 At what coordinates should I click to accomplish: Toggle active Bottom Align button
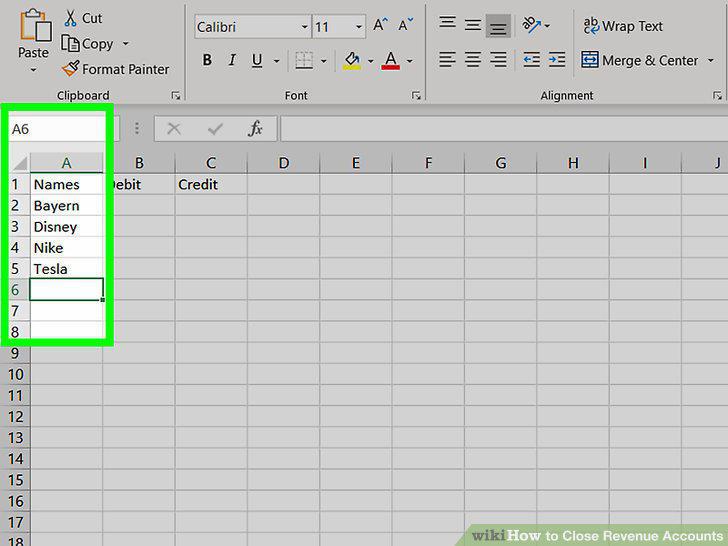pyautogui.click(x=498, y=26)
